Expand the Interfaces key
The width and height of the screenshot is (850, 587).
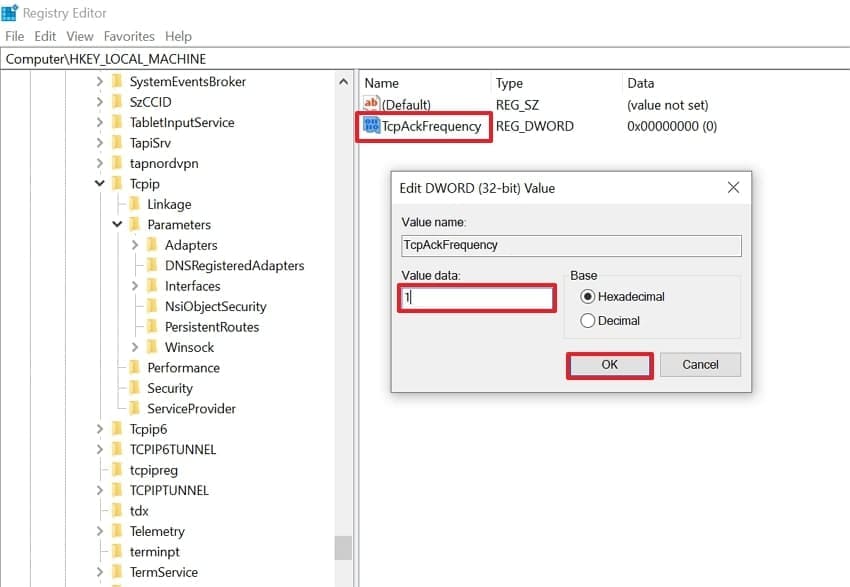135,286
